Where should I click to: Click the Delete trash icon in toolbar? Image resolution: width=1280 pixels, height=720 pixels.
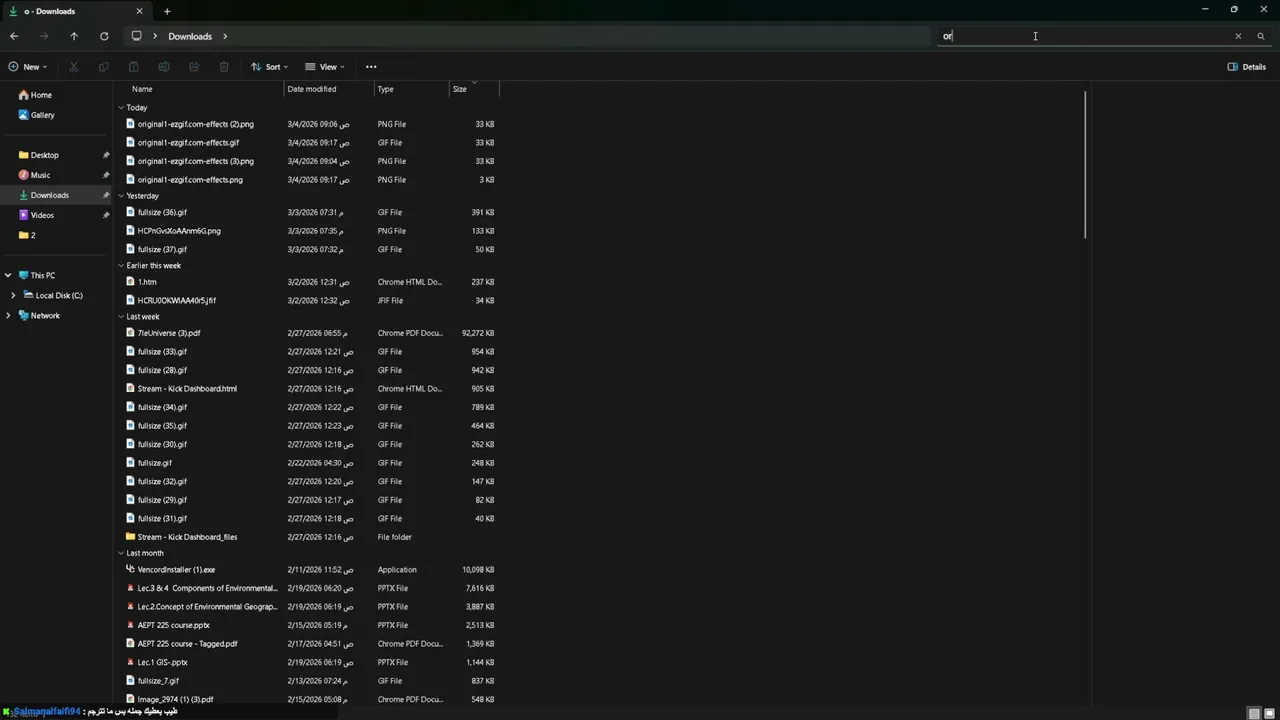click(224, 67)
